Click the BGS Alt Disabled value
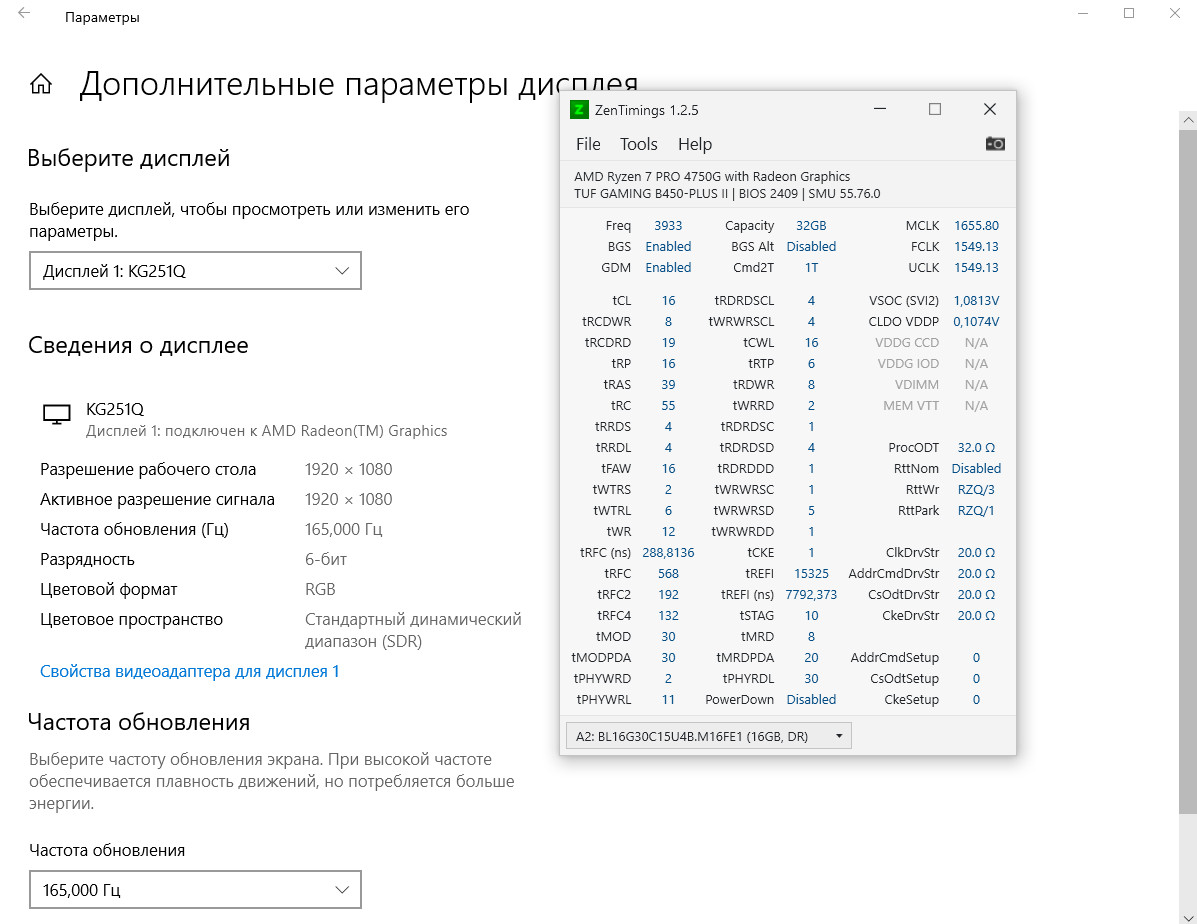This screenshot has height=924, width=1197. point(811,247)
